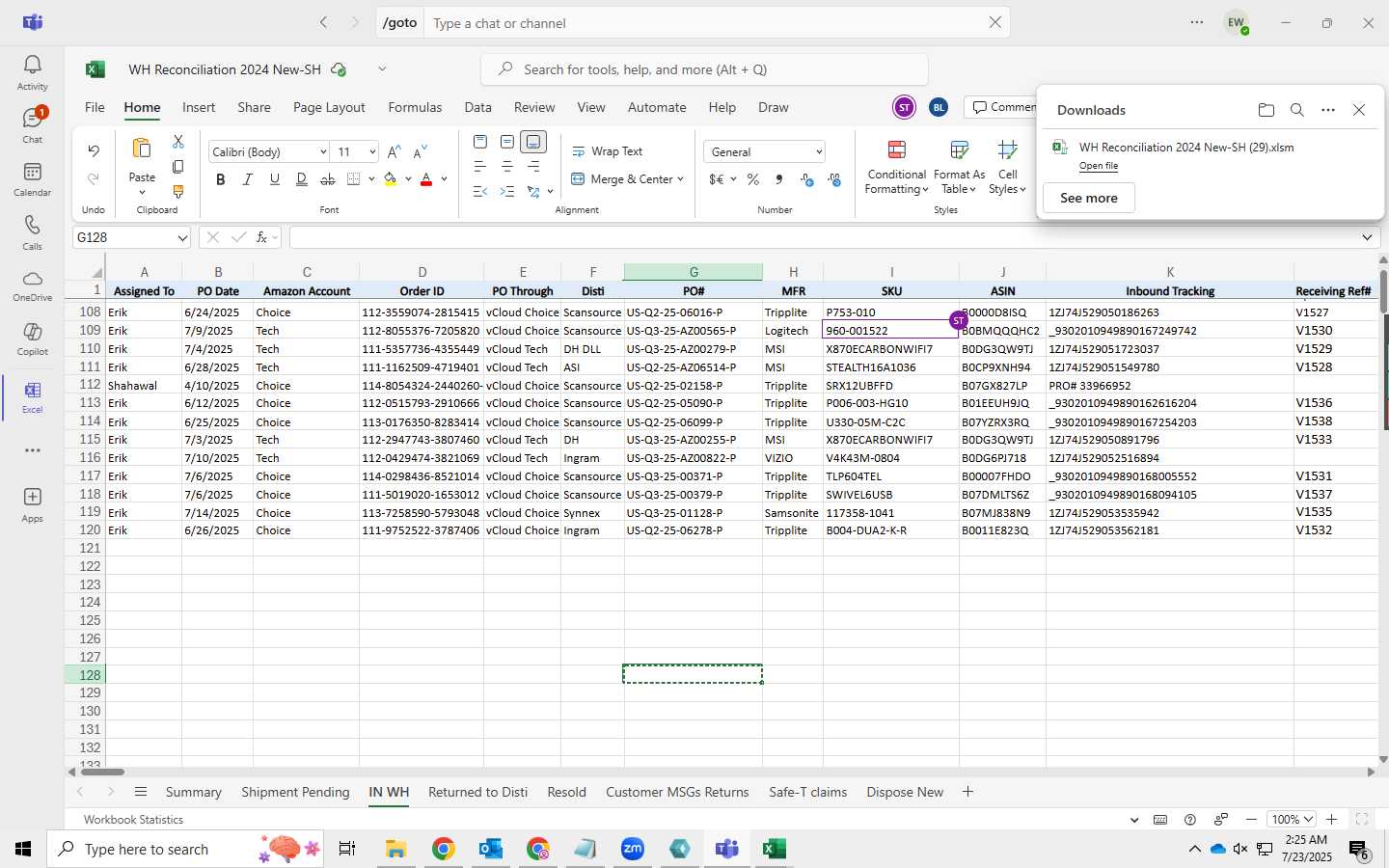Undo the last action
Viewport: 1389px width, 868px height.
pos(94,150)
